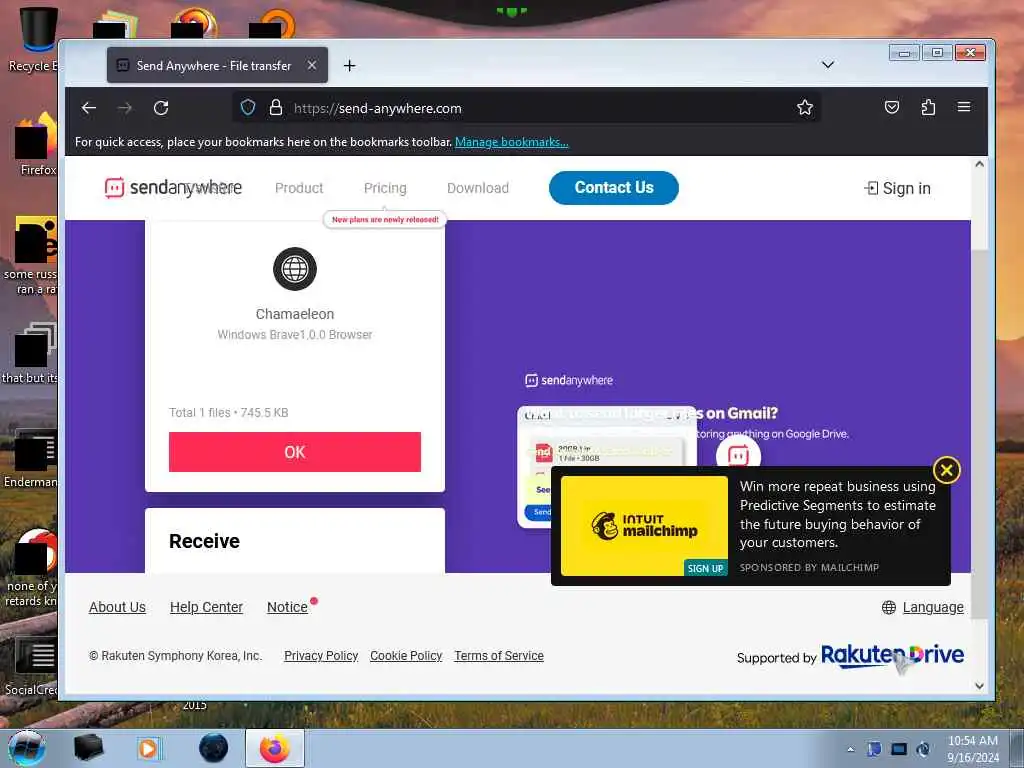Open the Firefox hamburger menu

(964, 106)
